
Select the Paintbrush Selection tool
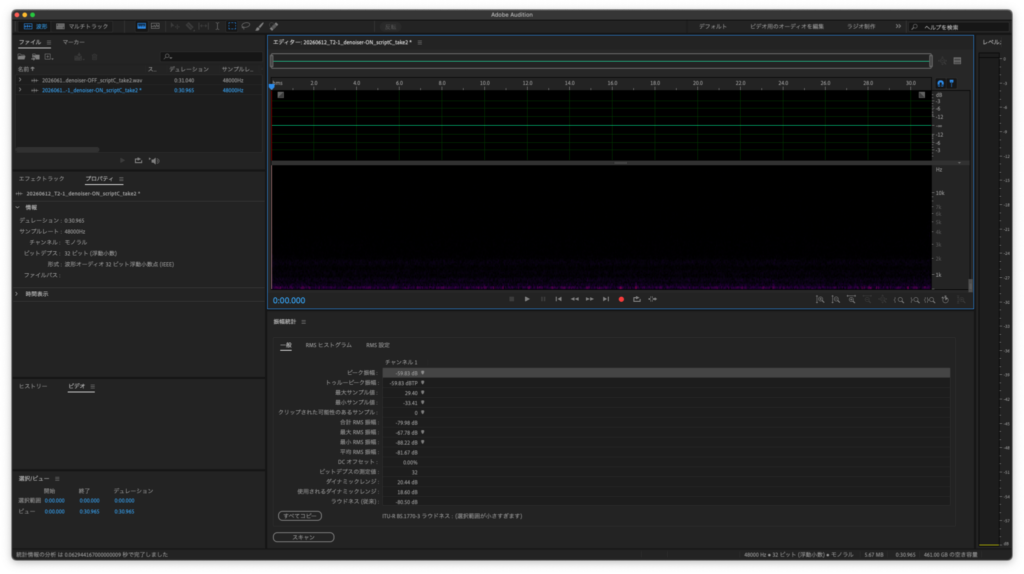point(260,26)
